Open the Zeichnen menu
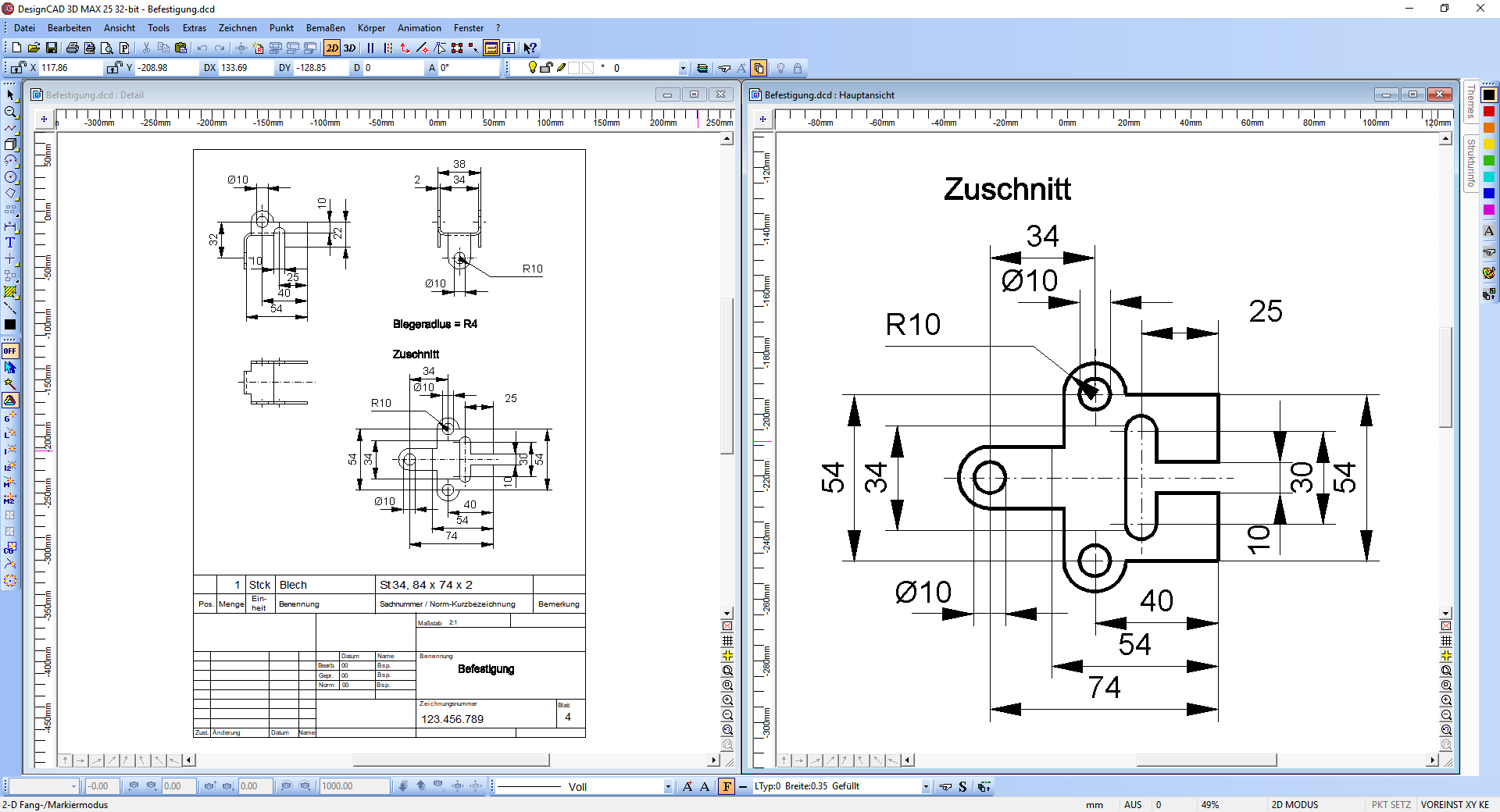1500x812 pixels. point(237,28)
